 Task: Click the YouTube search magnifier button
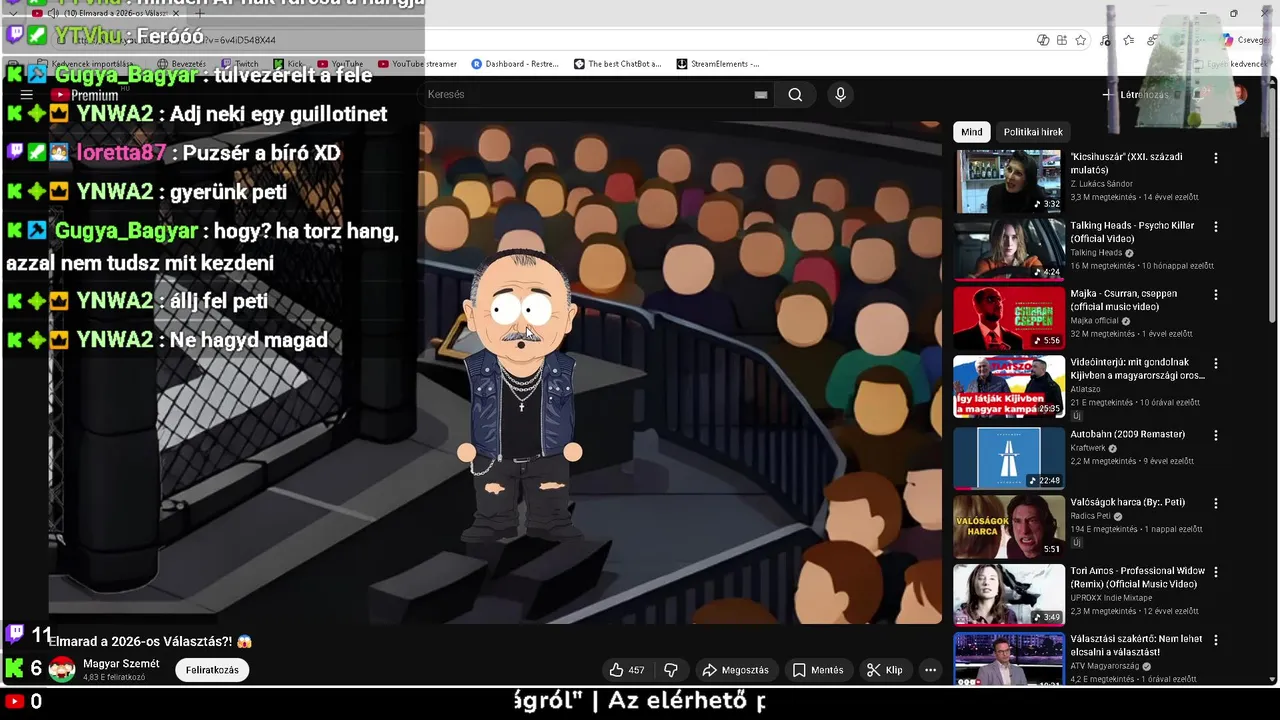[x=795, y=95]
